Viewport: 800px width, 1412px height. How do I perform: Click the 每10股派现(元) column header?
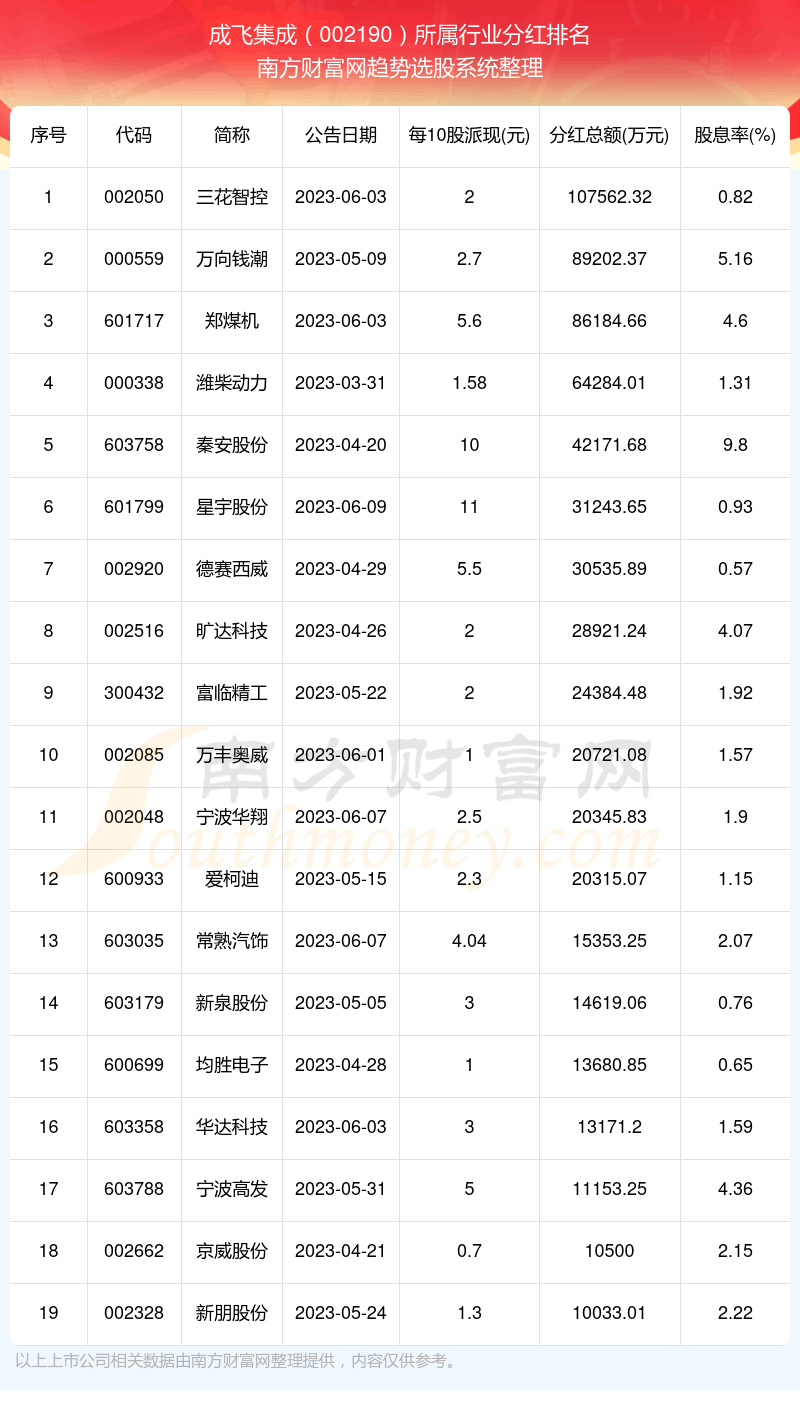469,135
